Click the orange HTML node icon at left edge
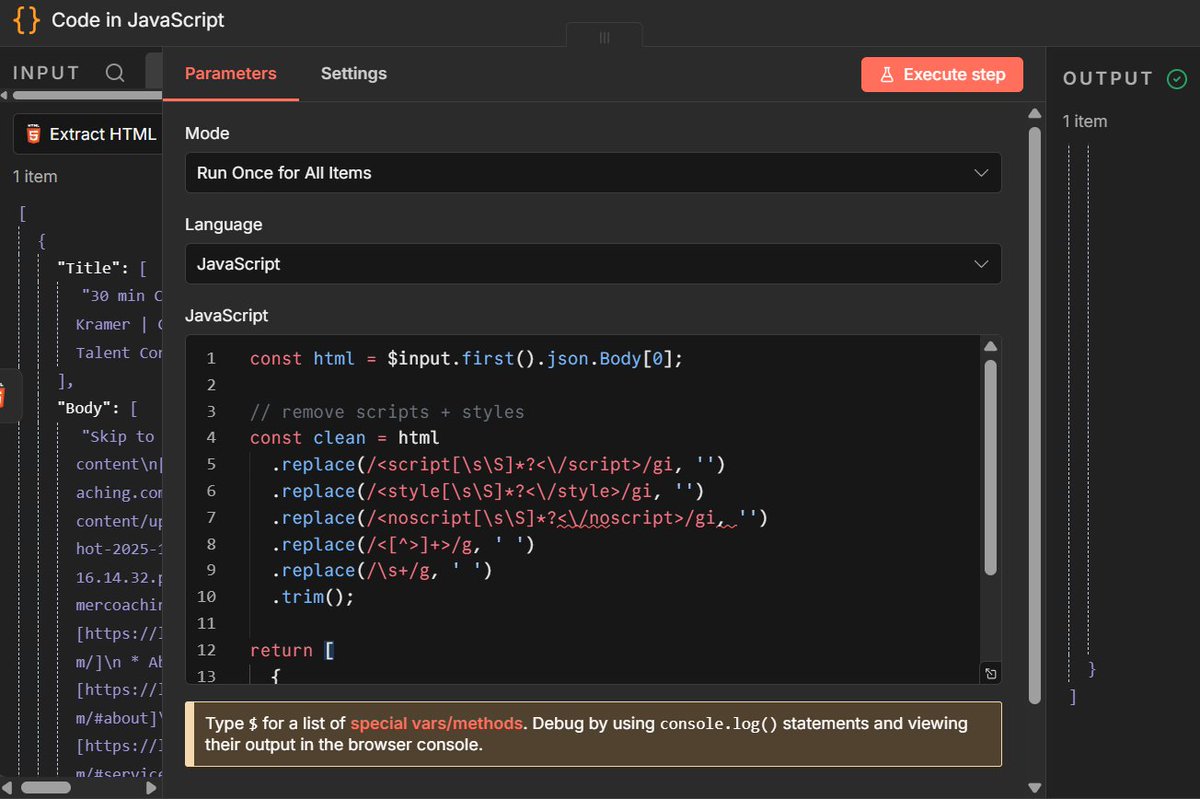 (3, 396)
